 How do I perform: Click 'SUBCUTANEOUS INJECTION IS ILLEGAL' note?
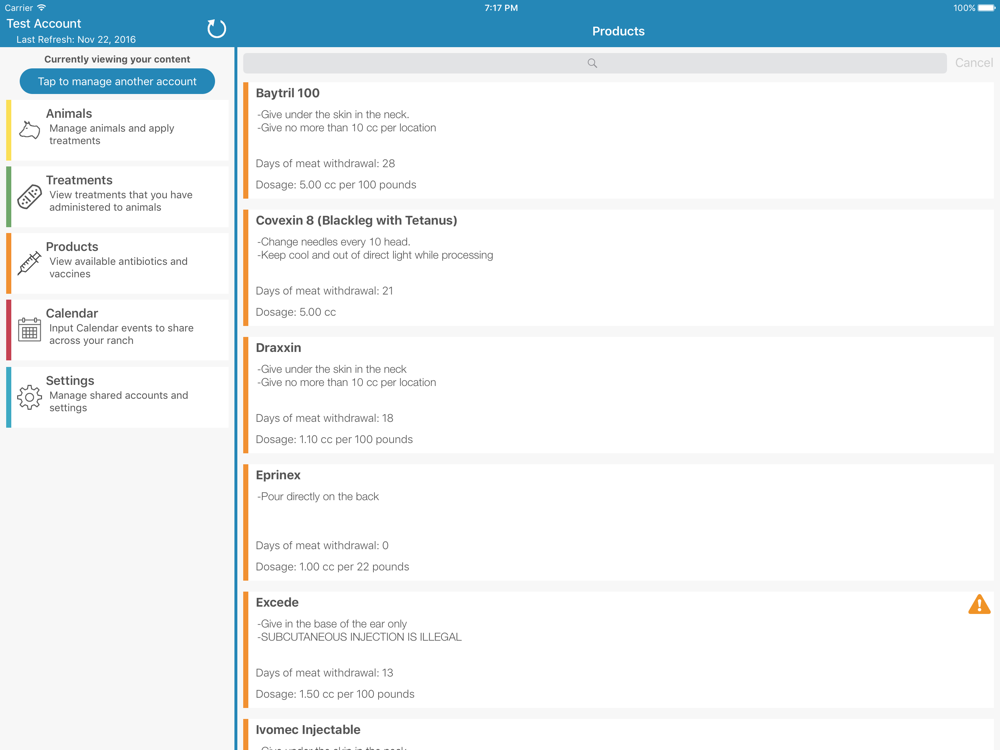click(x=360, y=637)
